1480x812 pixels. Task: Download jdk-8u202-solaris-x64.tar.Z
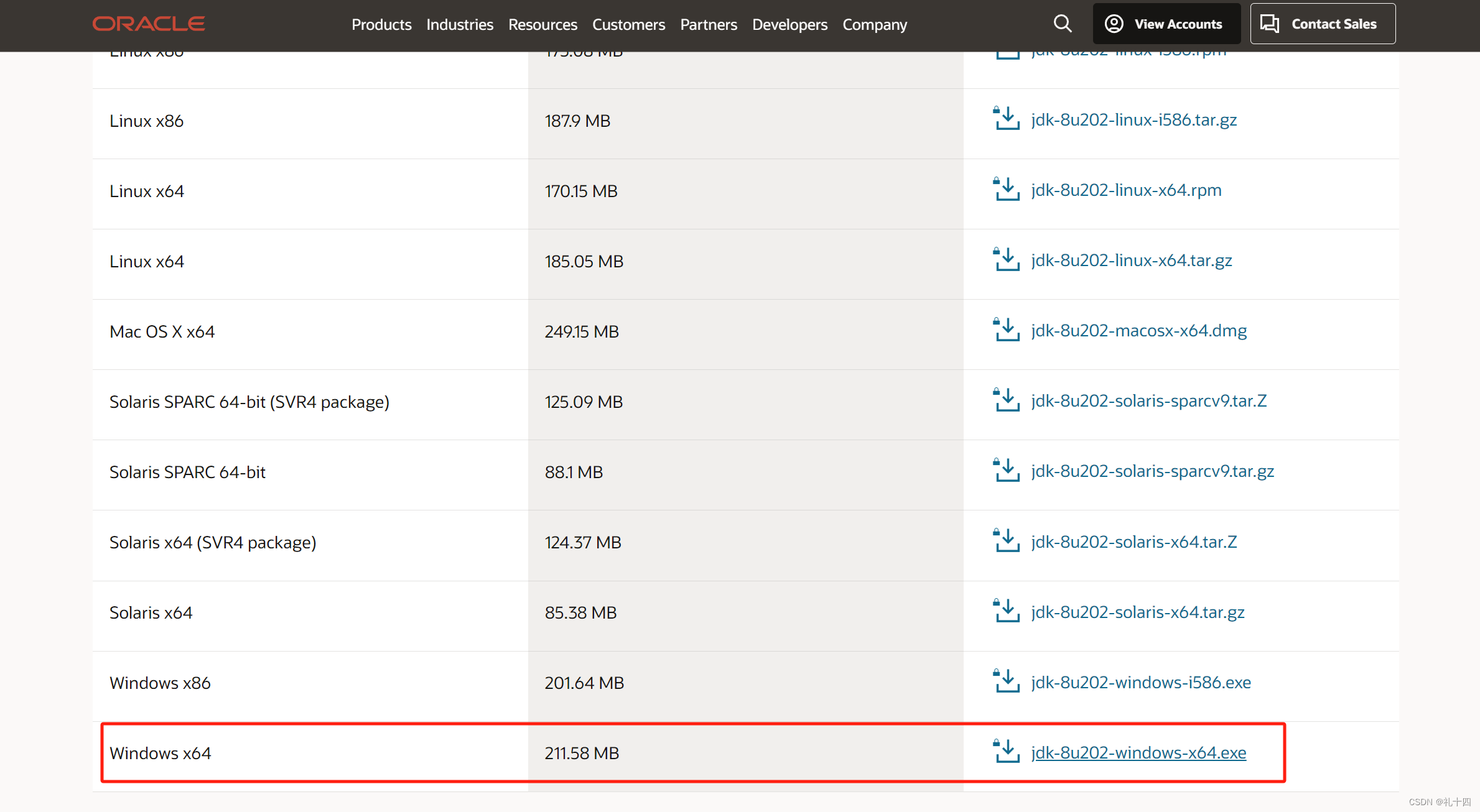1133,542
